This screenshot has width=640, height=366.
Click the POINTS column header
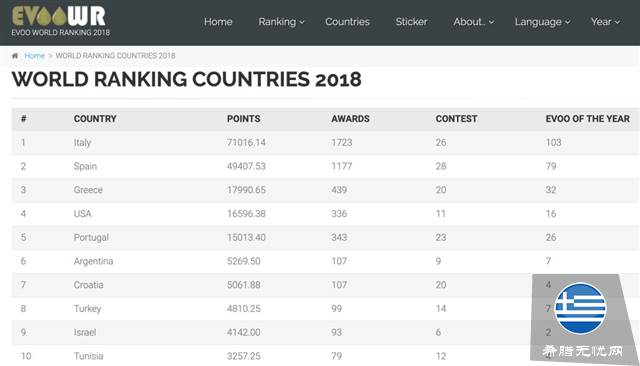[x=243, y=119]
